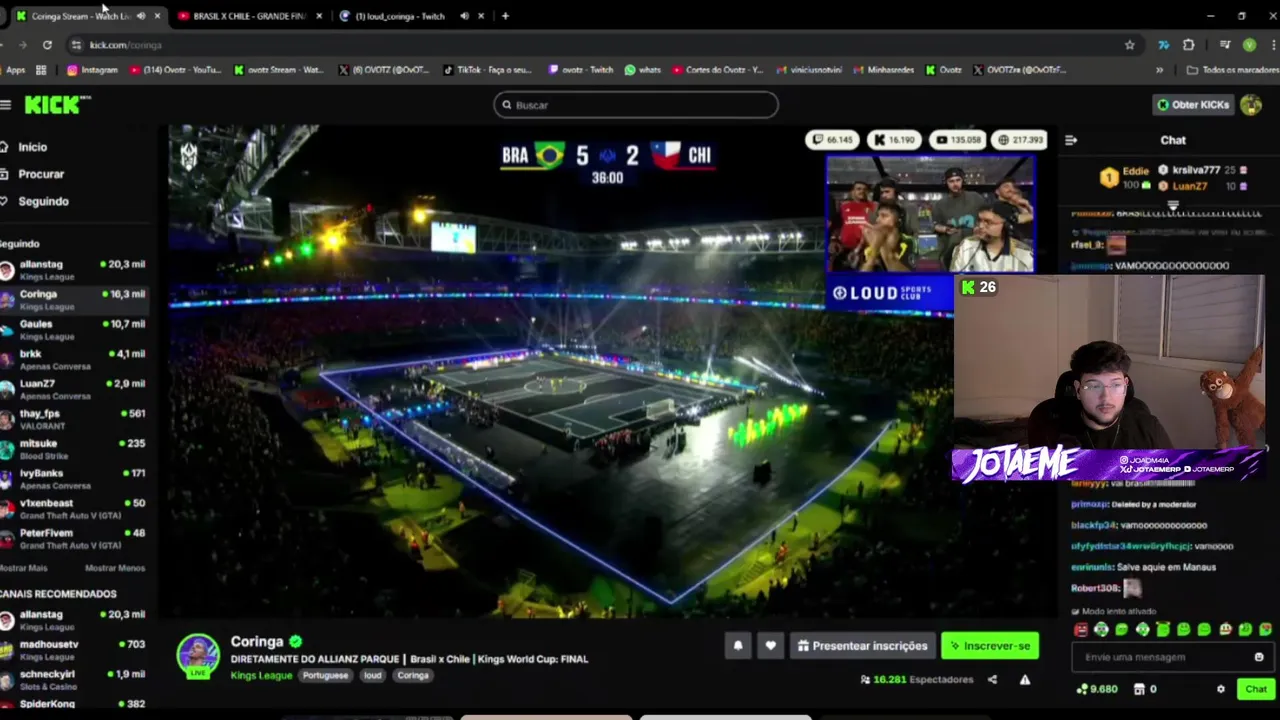Open Procurar in the sidebar
Viewport: 1280px width, 720px height.
[41, 174]
